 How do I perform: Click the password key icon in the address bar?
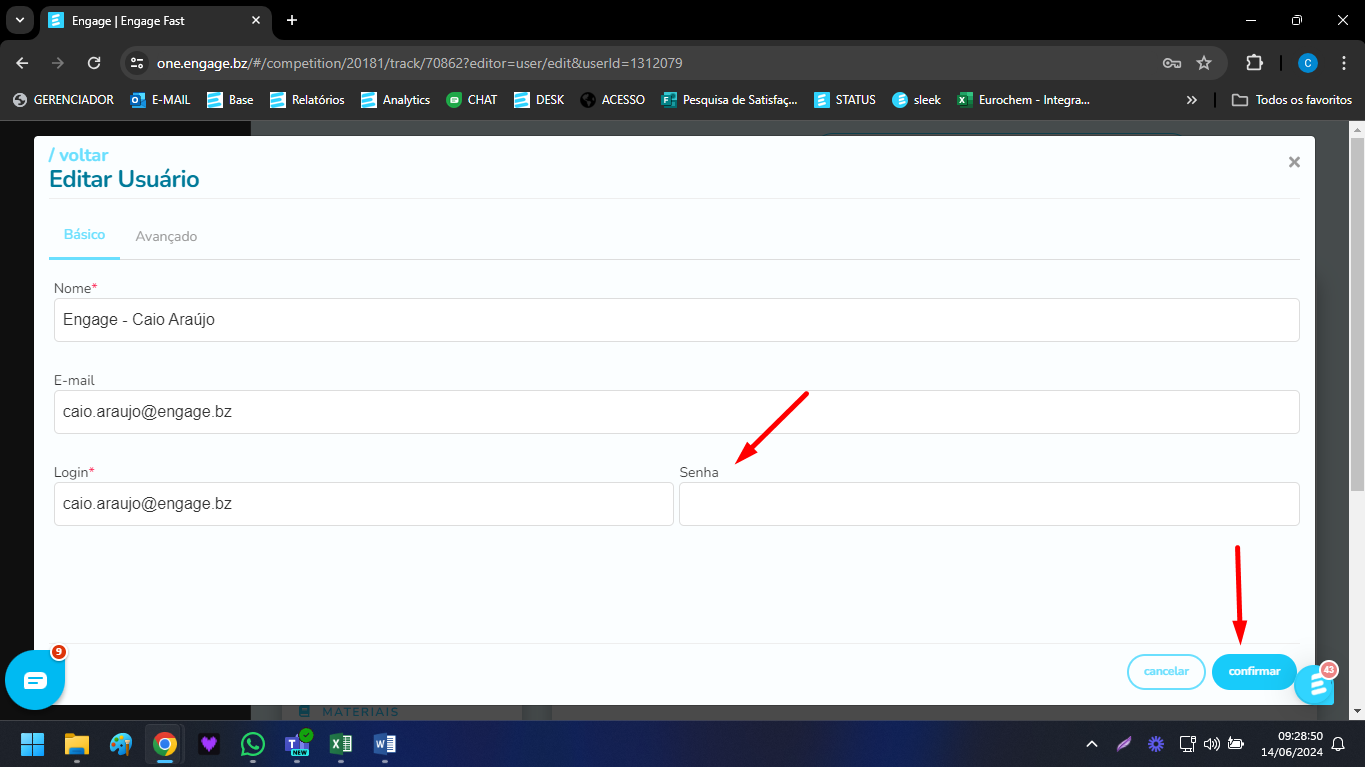[x=1172, y=63]
